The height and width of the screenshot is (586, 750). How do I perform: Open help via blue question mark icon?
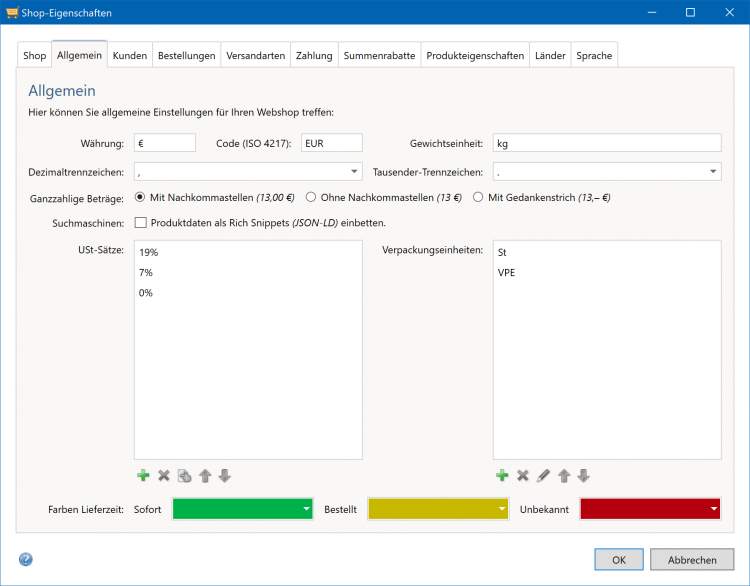26,559
